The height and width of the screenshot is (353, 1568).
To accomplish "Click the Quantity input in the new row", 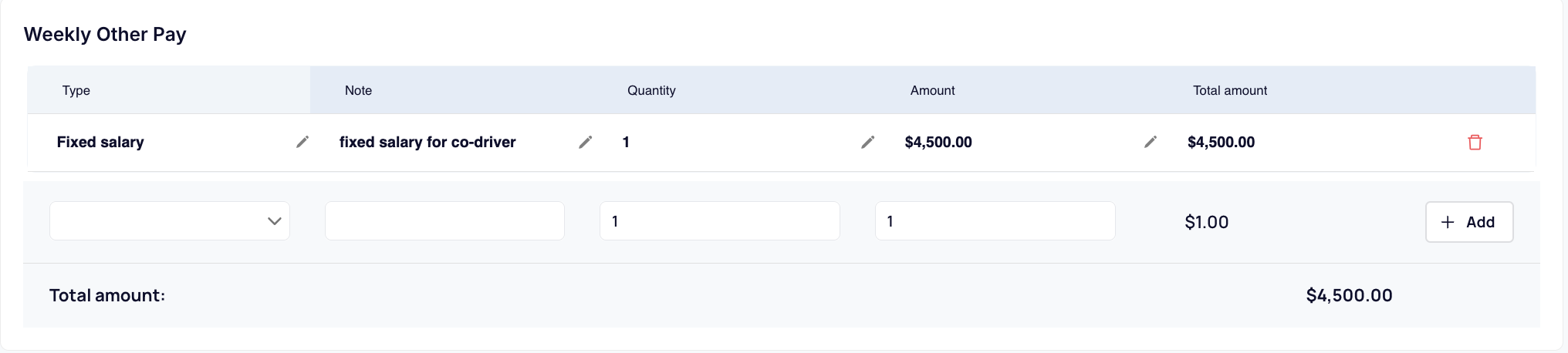I will pos(720,221).
